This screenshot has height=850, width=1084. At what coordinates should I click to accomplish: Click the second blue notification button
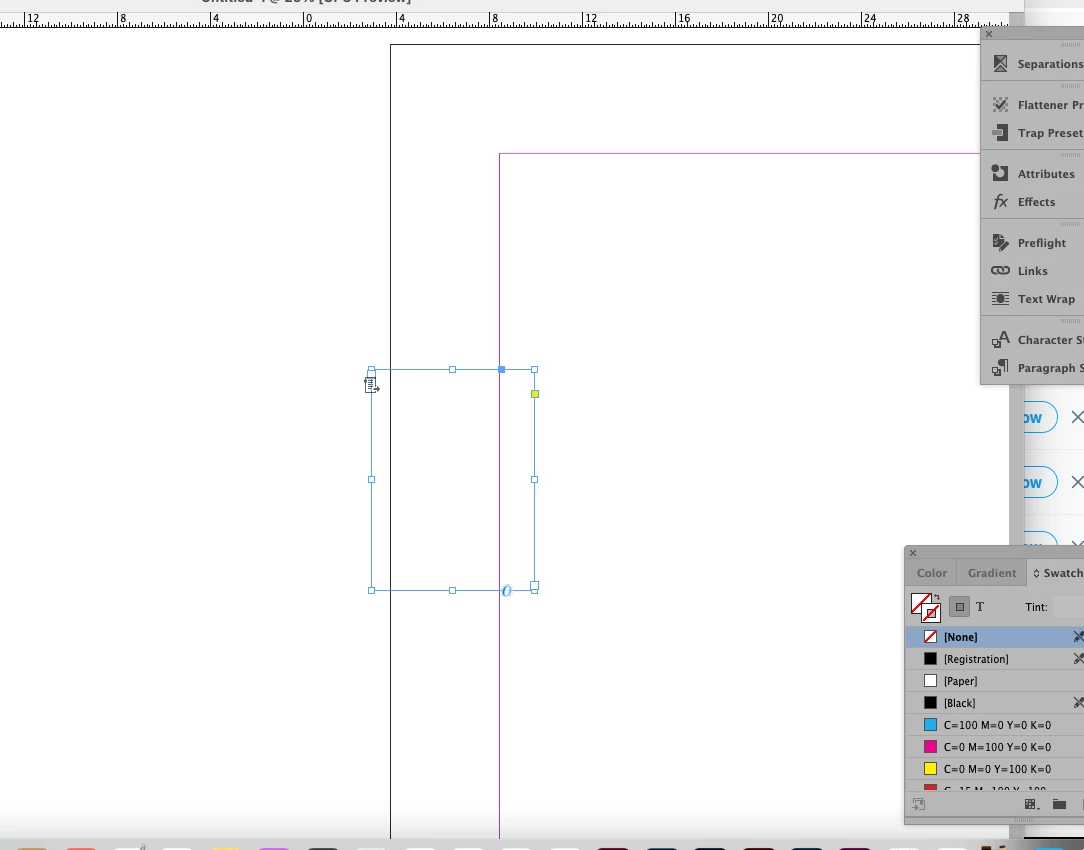pos(1040,482)
